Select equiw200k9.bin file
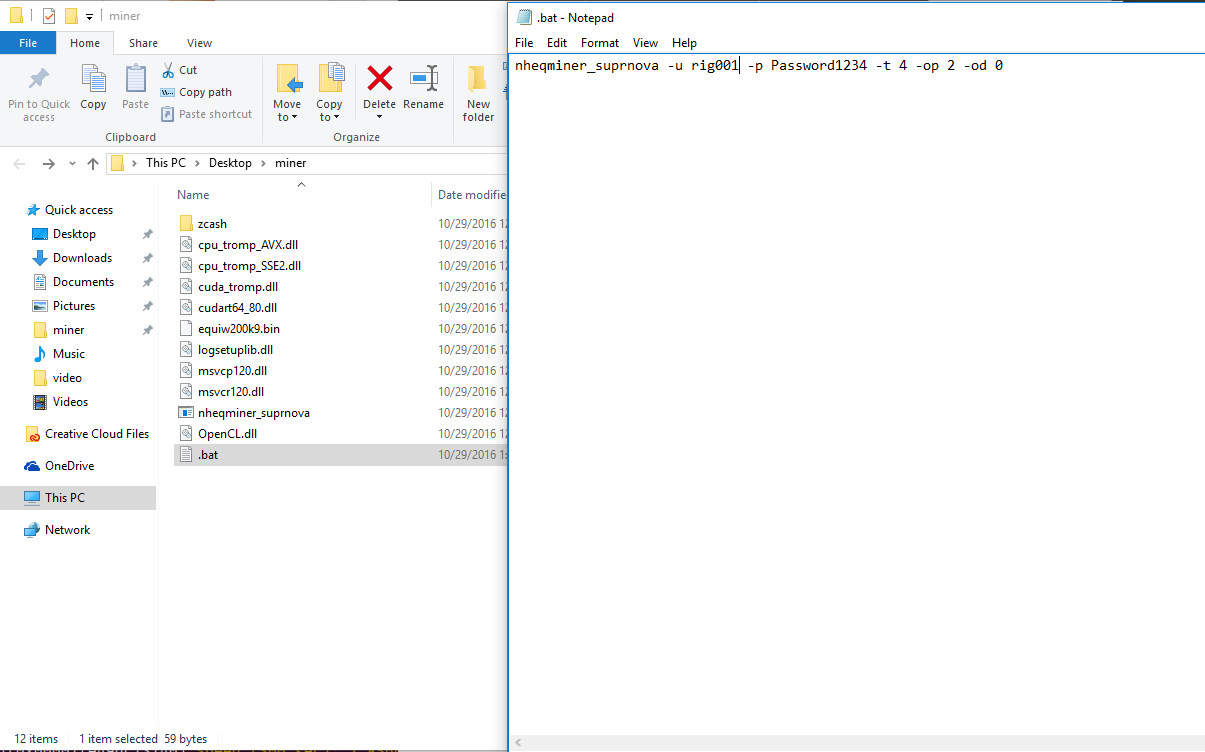 (239, 329)
